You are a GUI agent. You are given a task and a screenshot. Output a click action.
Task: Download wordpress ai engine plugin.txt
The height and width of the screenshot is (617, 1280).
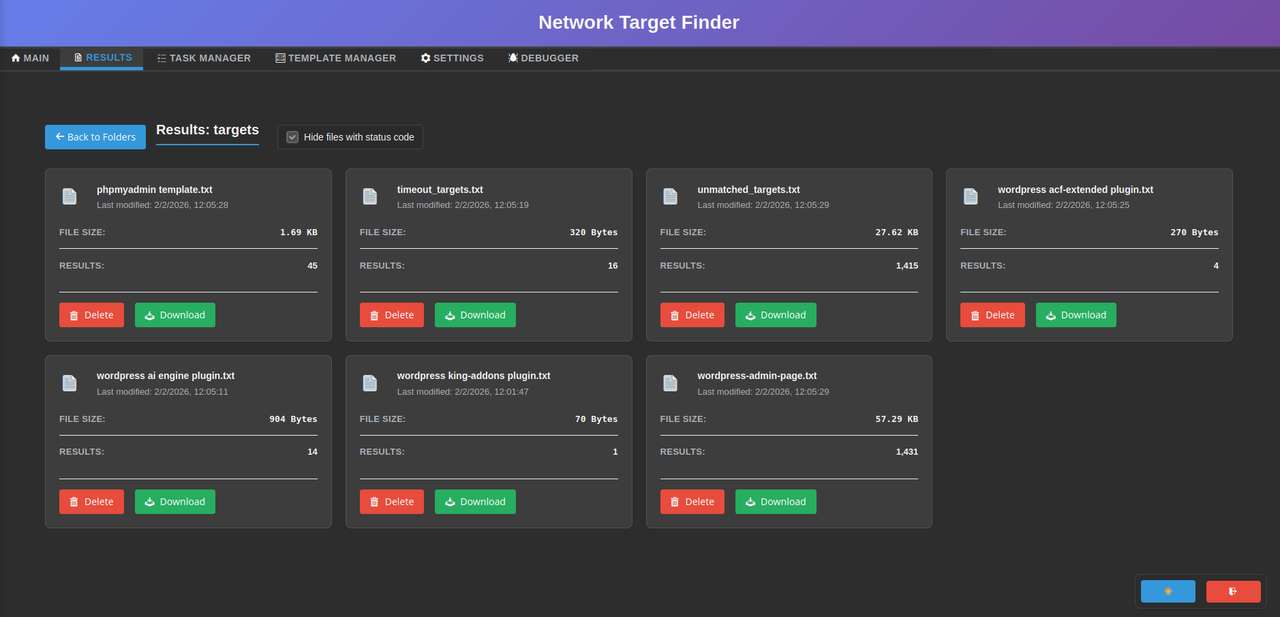[175, 502]
